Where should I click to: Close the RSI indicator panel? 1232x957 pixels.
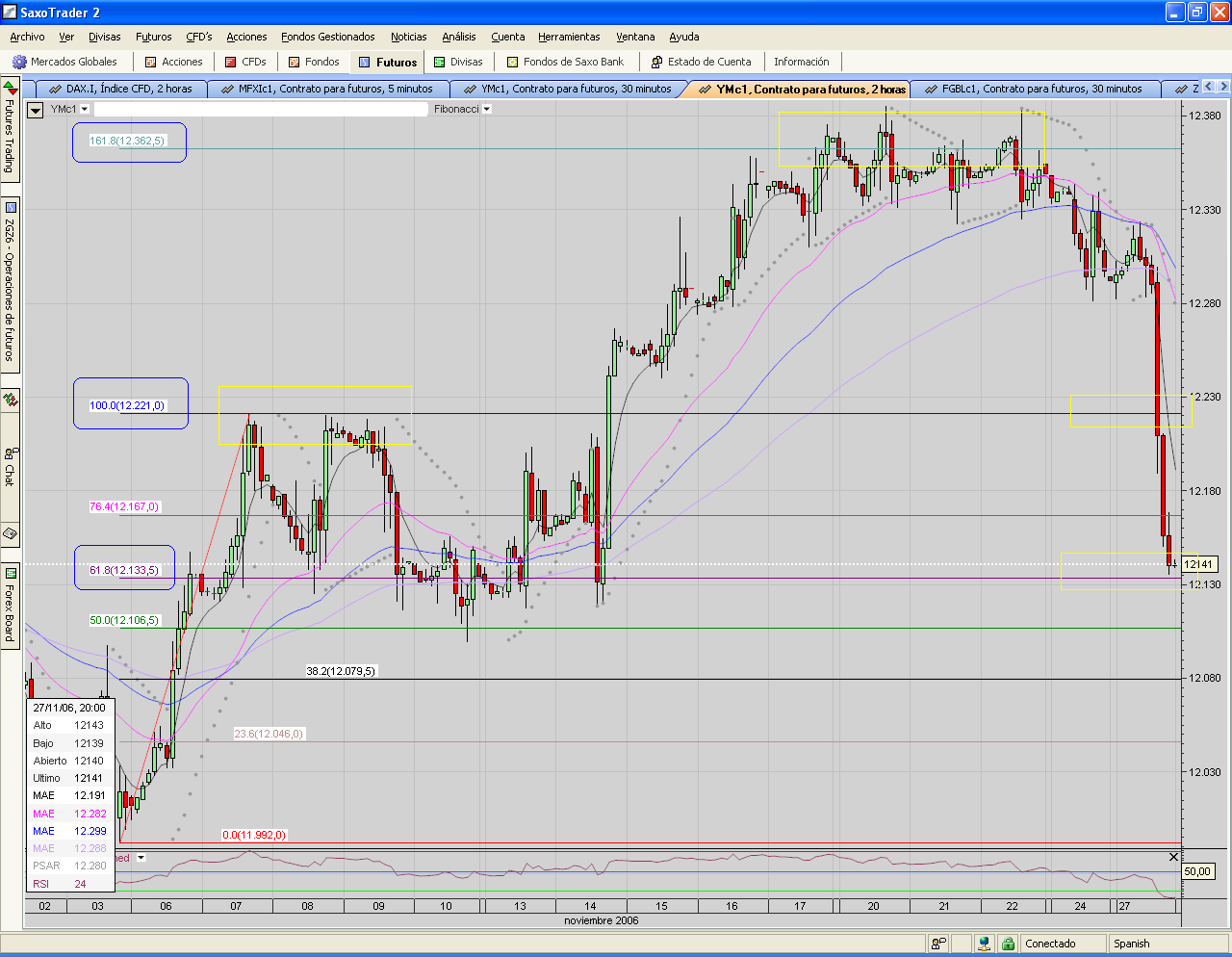pyautogui.click(x=1173, y=857)
